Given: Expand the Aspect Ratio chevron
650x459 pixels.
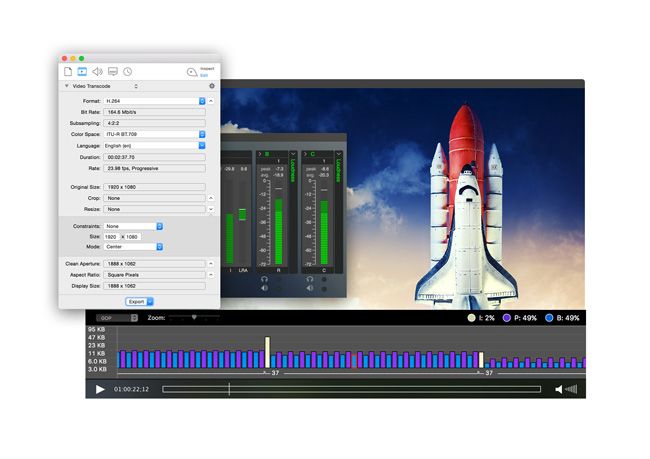Looking at the screenshot, I should 211,275.
